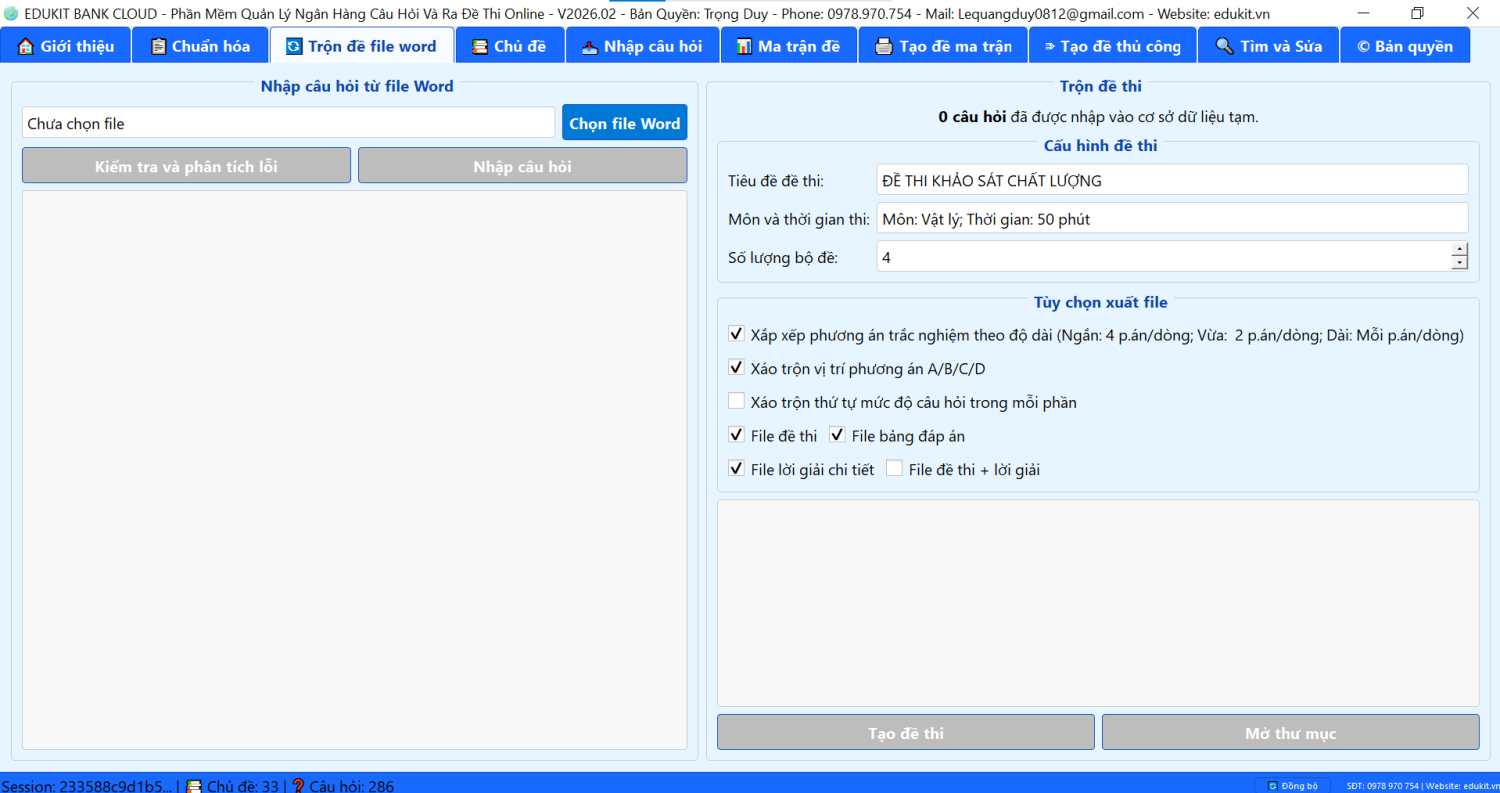1500x793 pixels.
Task: Check File đề thi + lời giải option
Action: (x=894, y=468)
